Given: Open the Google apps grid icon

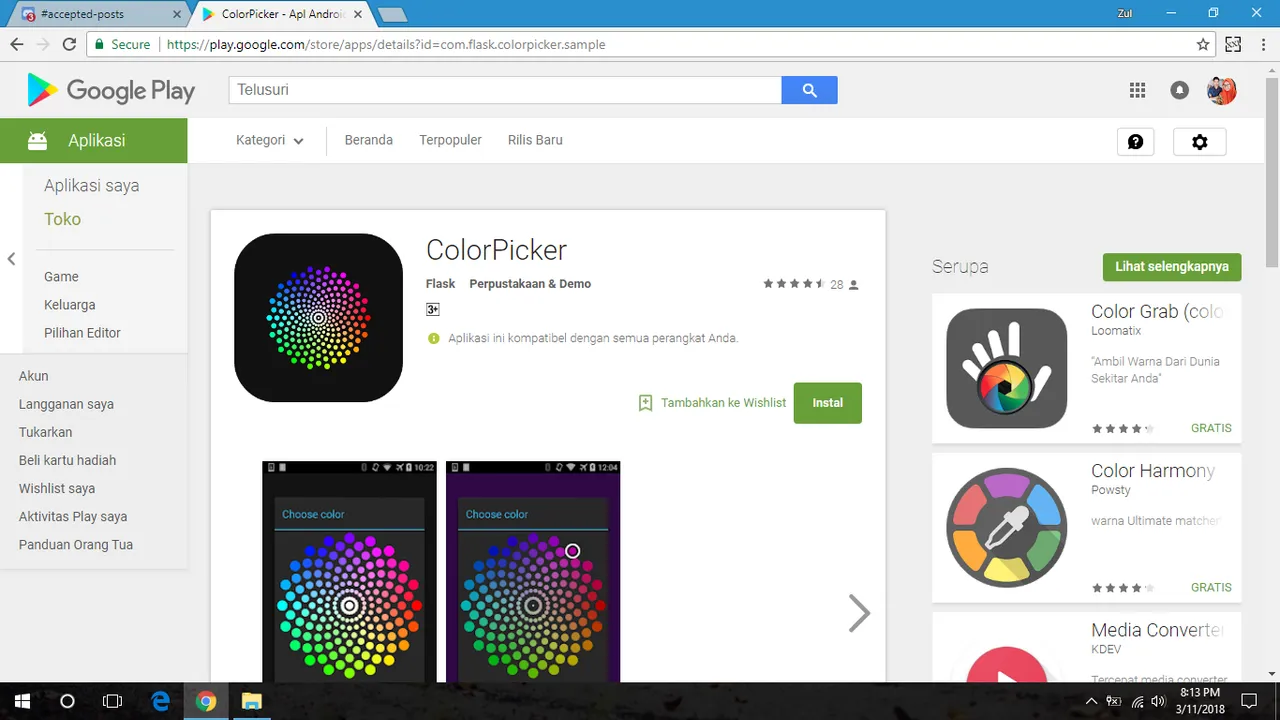Looking at the screenshot, I should [x=1137, y=90].
